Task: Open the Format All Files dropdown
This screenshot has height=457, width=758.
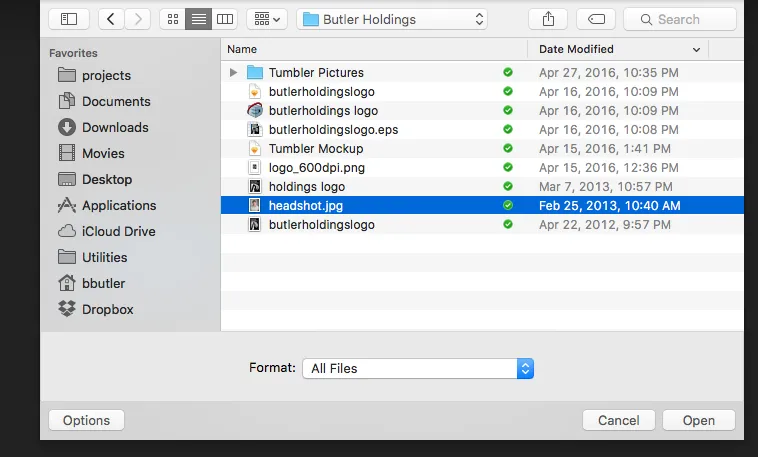Action: [x=418, y=369]
